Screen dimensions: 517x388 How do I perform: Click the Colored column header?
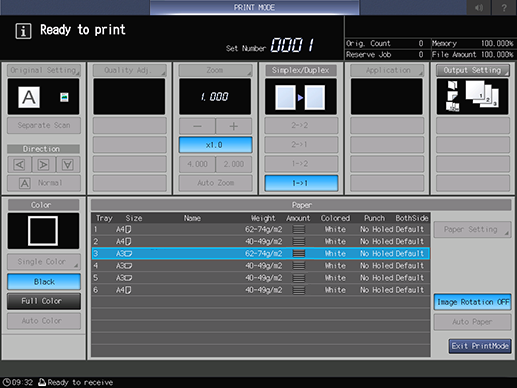point(335,218)
